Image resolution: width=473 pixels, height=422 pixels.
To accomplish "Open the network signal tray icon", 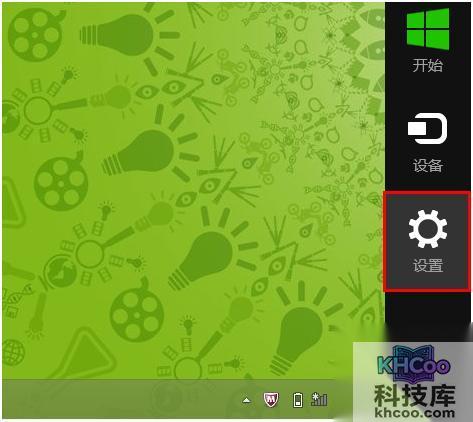I will (x=319, y=399).
